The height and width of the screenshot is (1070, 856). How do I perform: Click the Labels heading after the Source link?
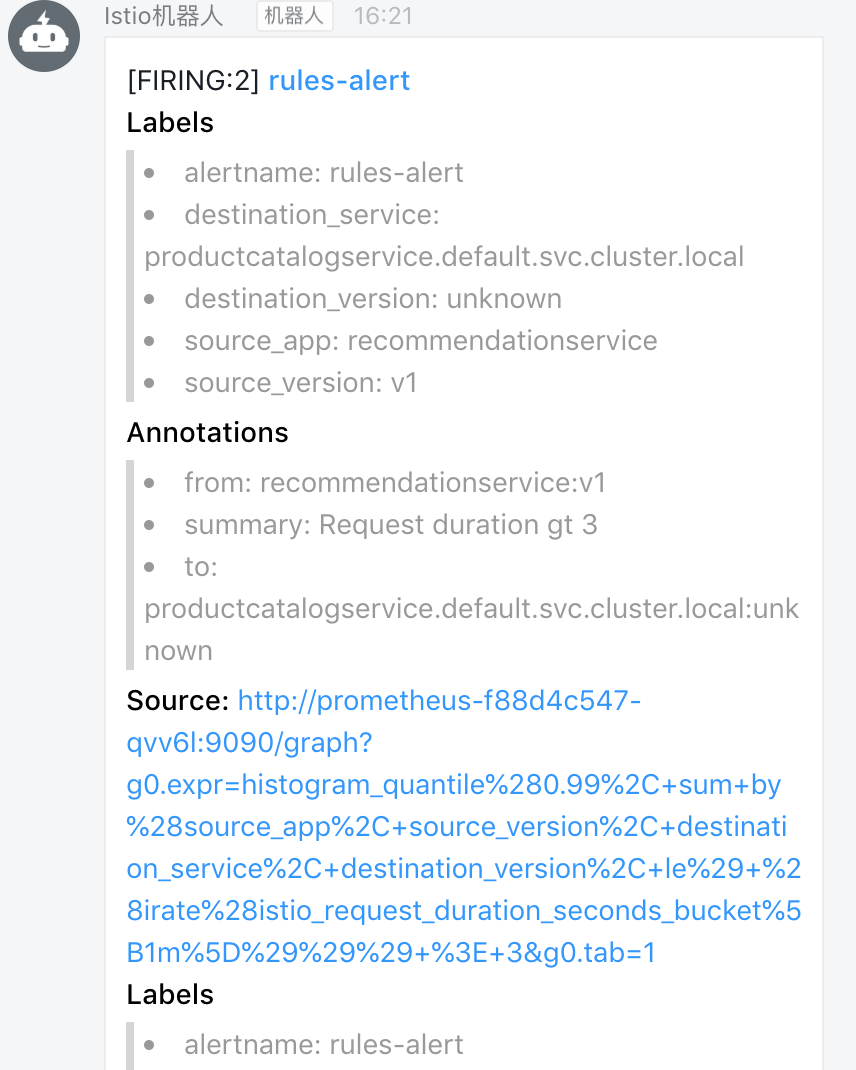coord(170,995)
